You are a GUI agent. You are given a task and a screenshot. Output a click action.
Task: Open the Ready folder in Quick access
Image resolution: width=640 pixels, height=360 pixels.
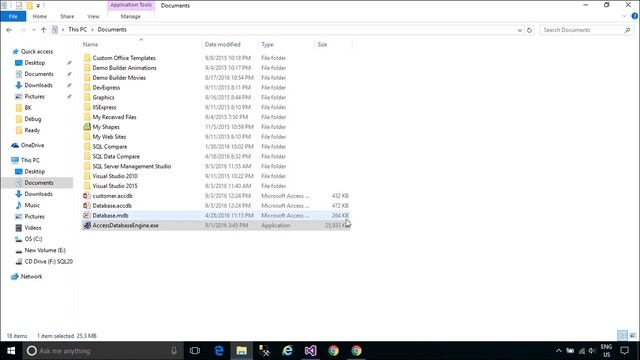[32, 130]
